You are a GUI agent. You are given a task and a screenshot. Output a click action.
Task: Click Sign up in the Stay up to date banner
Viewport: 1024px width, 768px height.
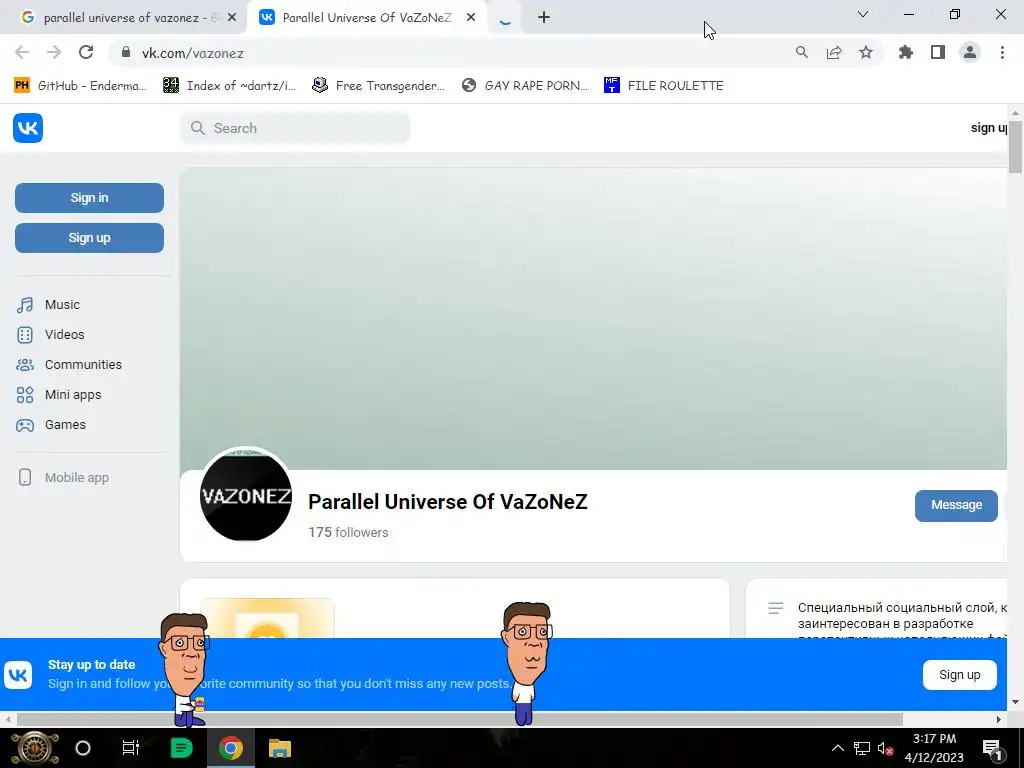959,675
